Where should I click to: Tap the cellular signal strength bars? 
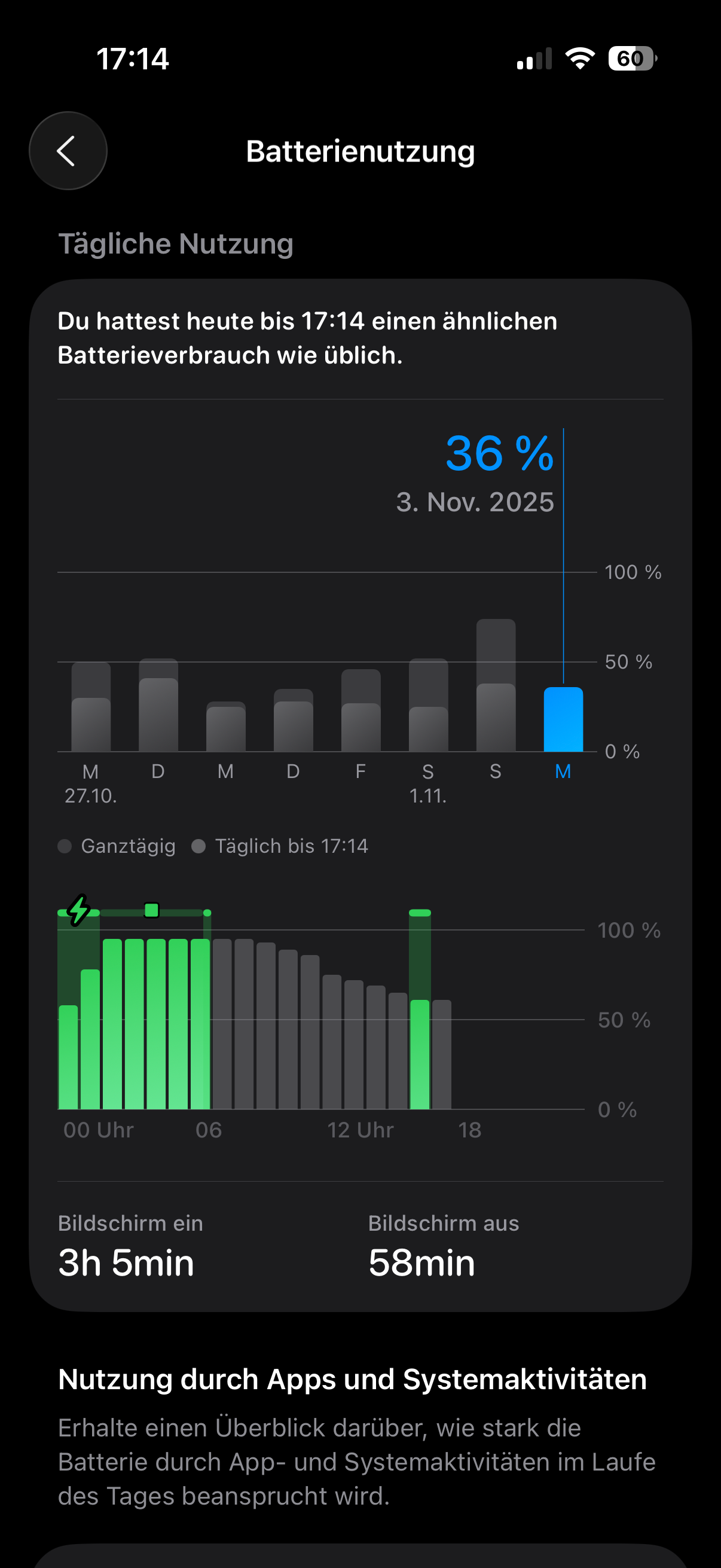point(534,59)
